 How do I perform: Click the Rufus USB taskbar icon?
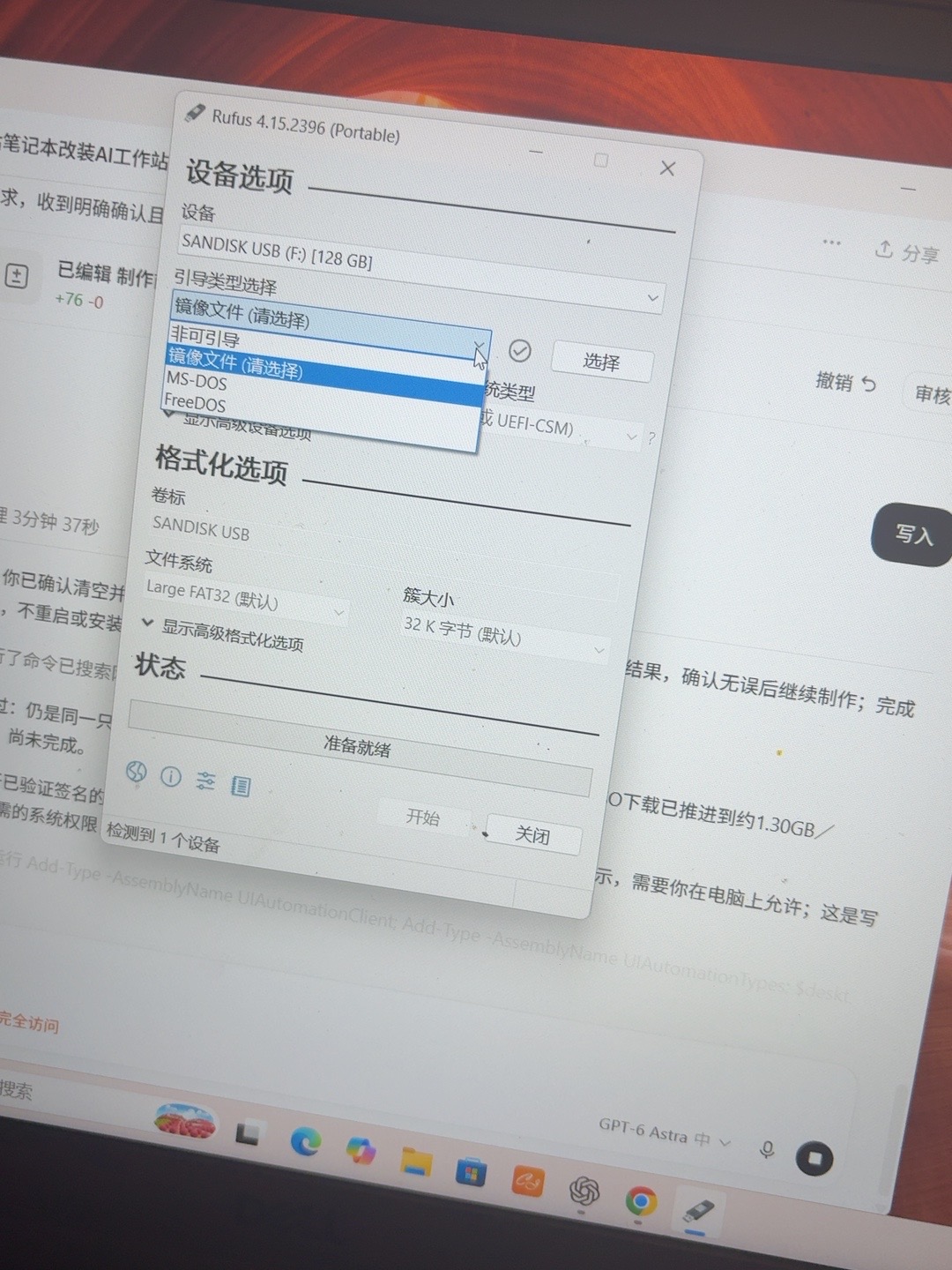tap(698, 1211)
